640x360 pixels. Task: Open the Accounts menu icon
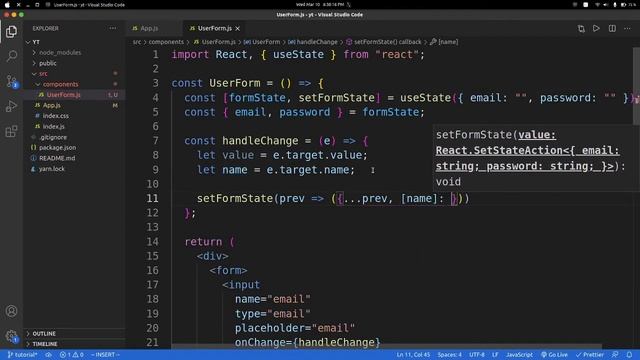tap(11, 311)
